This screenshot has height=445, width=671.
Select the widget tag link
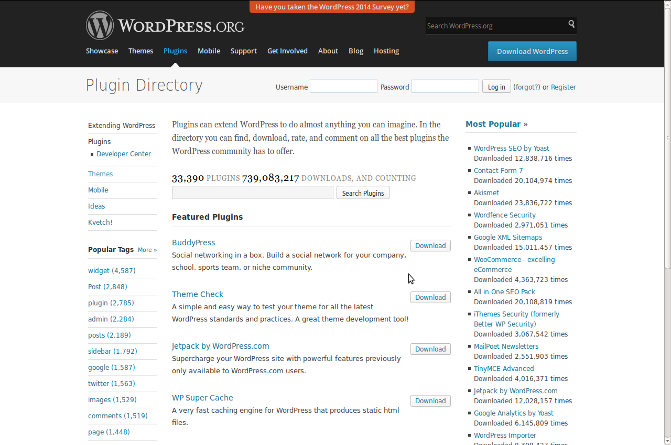click(x=100, y=270)
